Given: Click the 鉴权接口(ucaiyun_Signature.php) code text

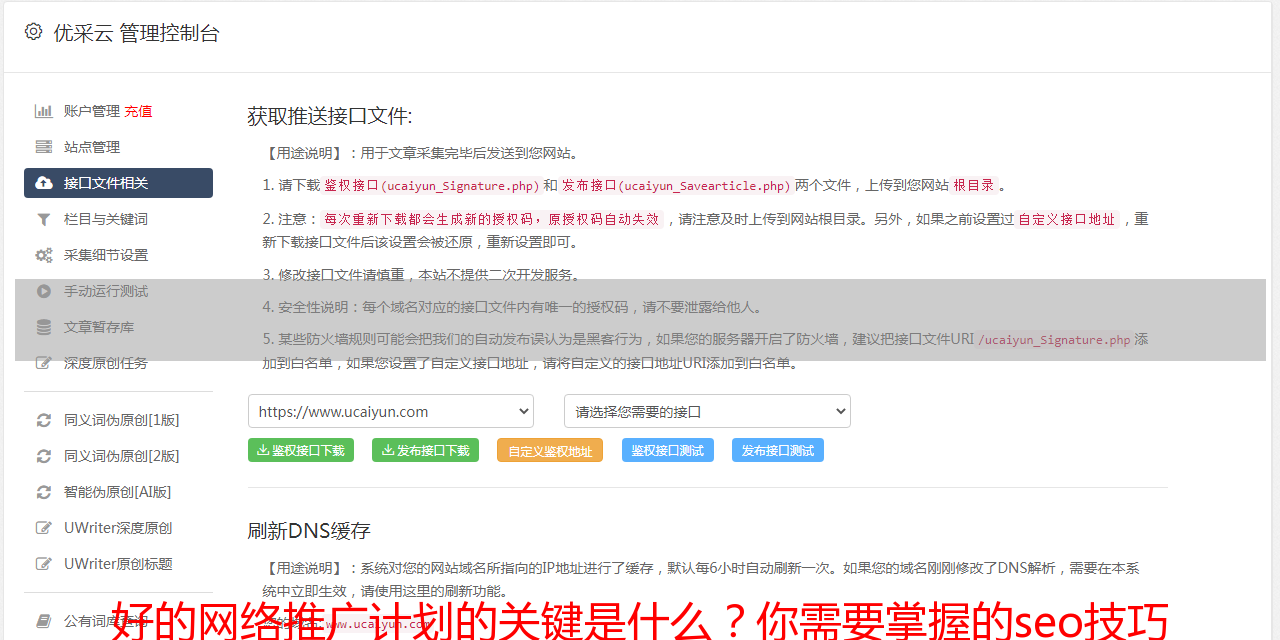Looking at the screenshot, I should tap(432, 185).
